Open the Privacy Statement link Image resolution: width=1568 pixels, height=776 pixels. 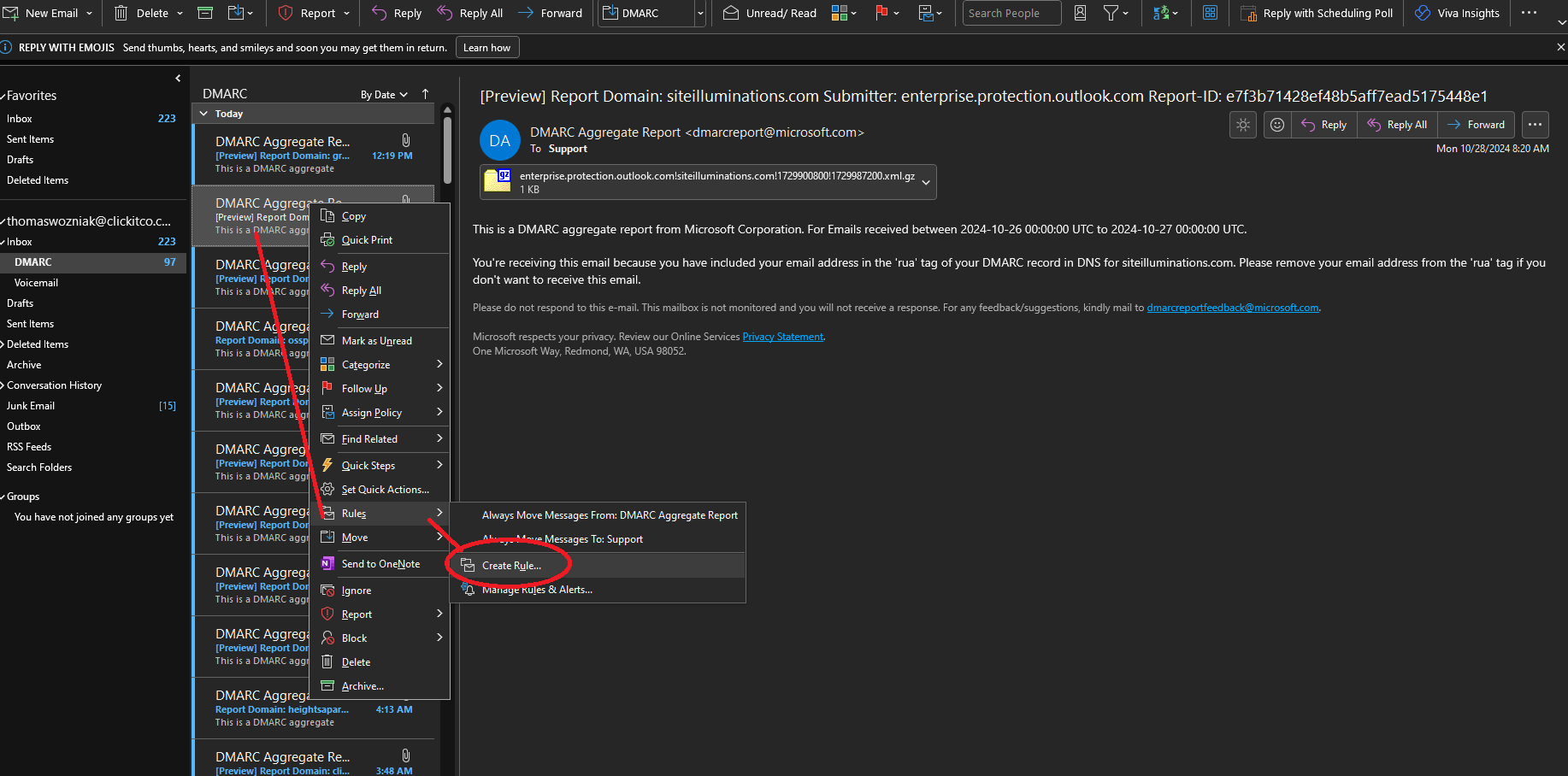click(x=783, y=337)
